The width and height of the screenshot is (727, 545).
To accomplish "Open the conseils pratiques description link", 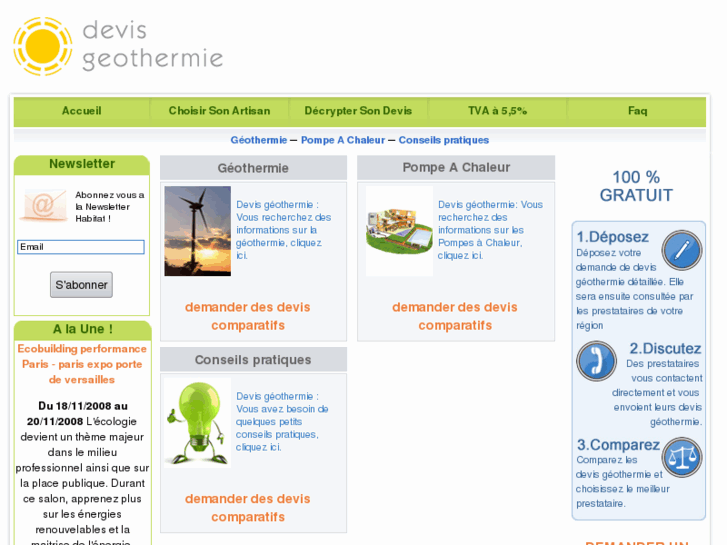I will (282, 422).
